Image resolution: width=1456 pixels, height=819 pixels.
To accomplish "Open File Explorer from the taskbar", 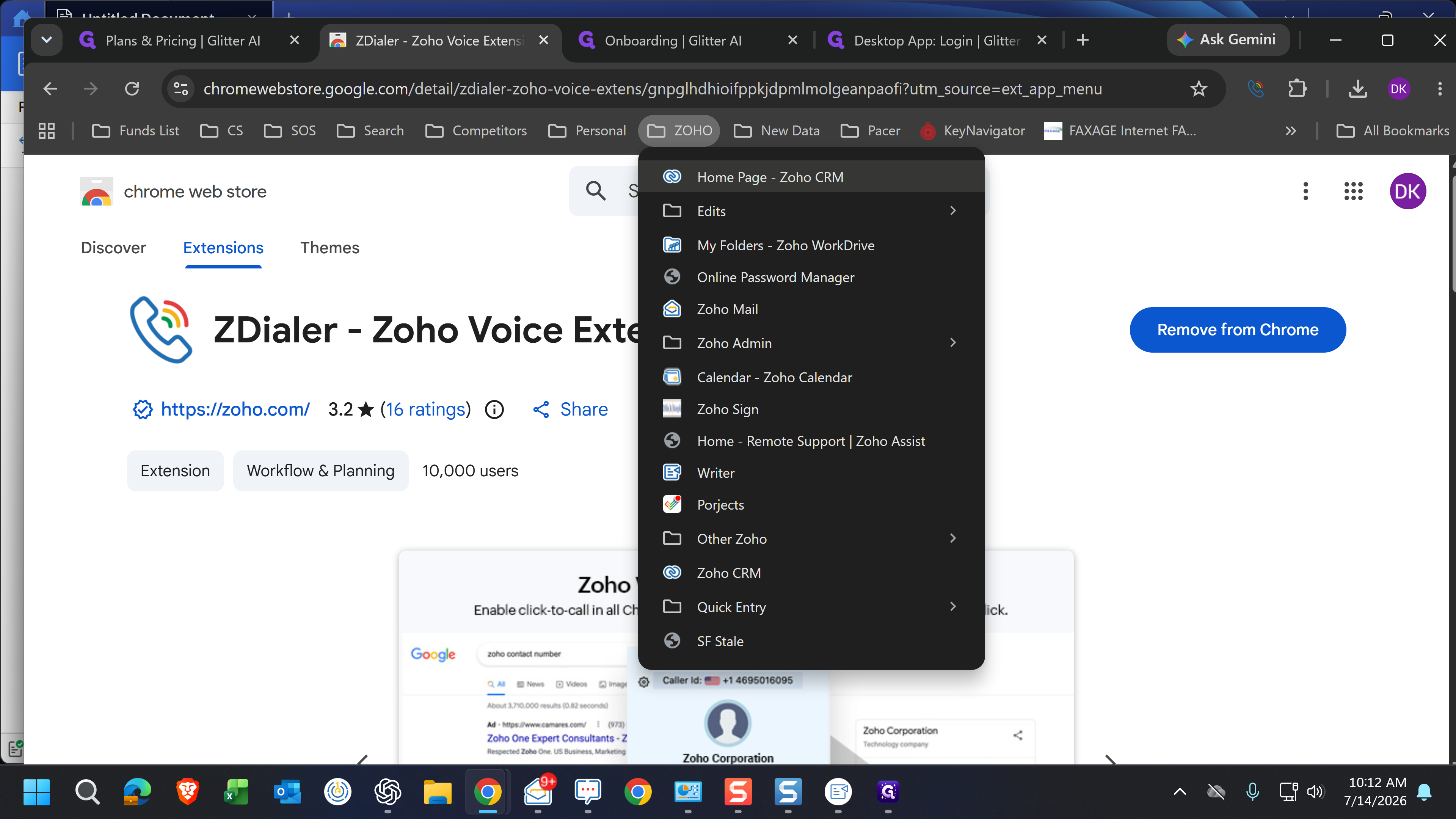I will tap(438, 791).
